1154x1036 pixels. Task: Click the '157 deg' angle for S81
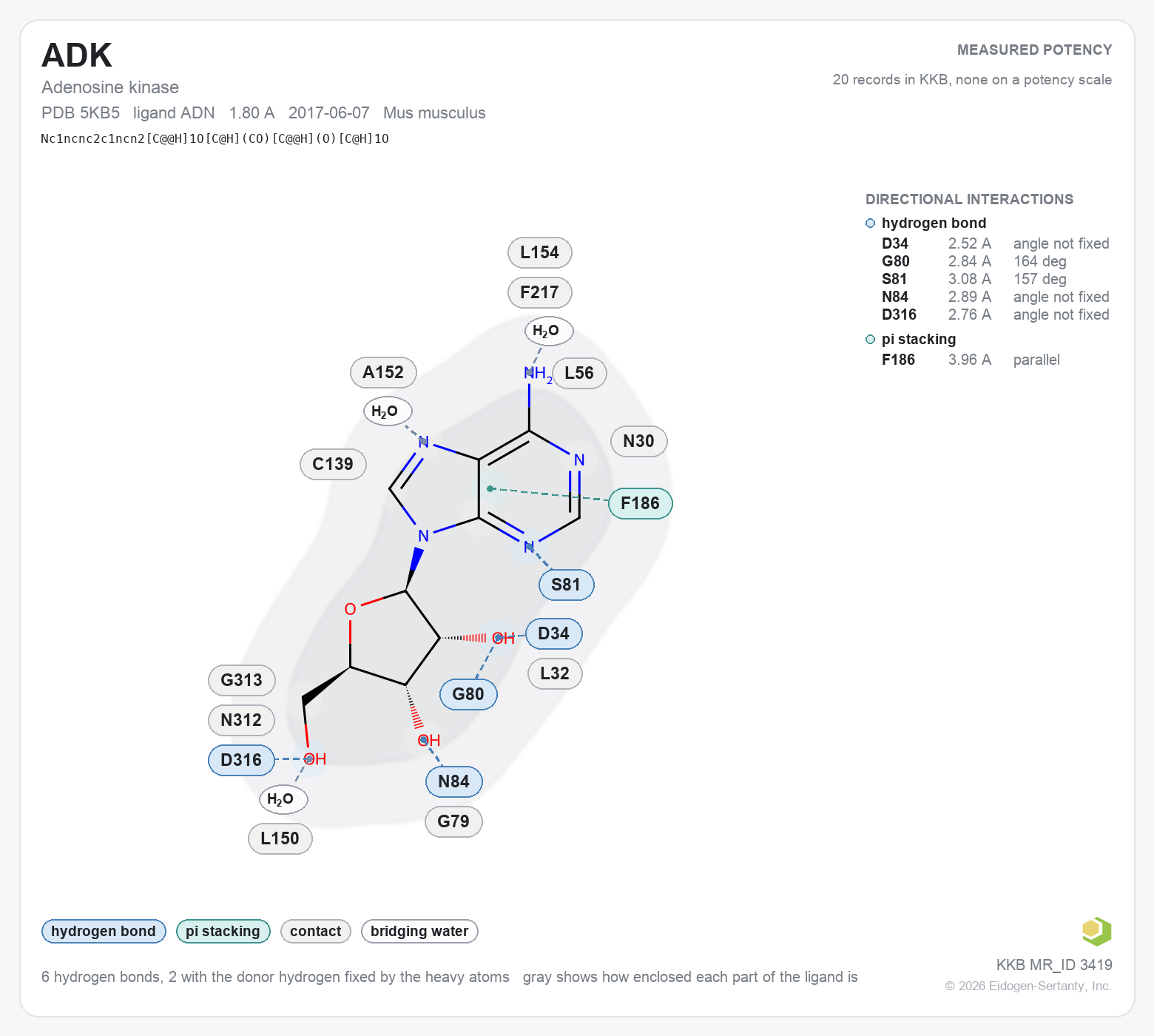coord(1040,279)
